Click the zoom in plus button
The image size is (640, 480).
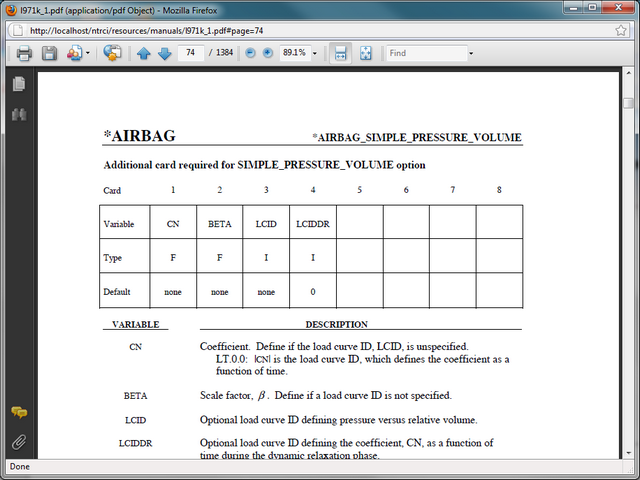pyautogui.click(x=267, y=53)
